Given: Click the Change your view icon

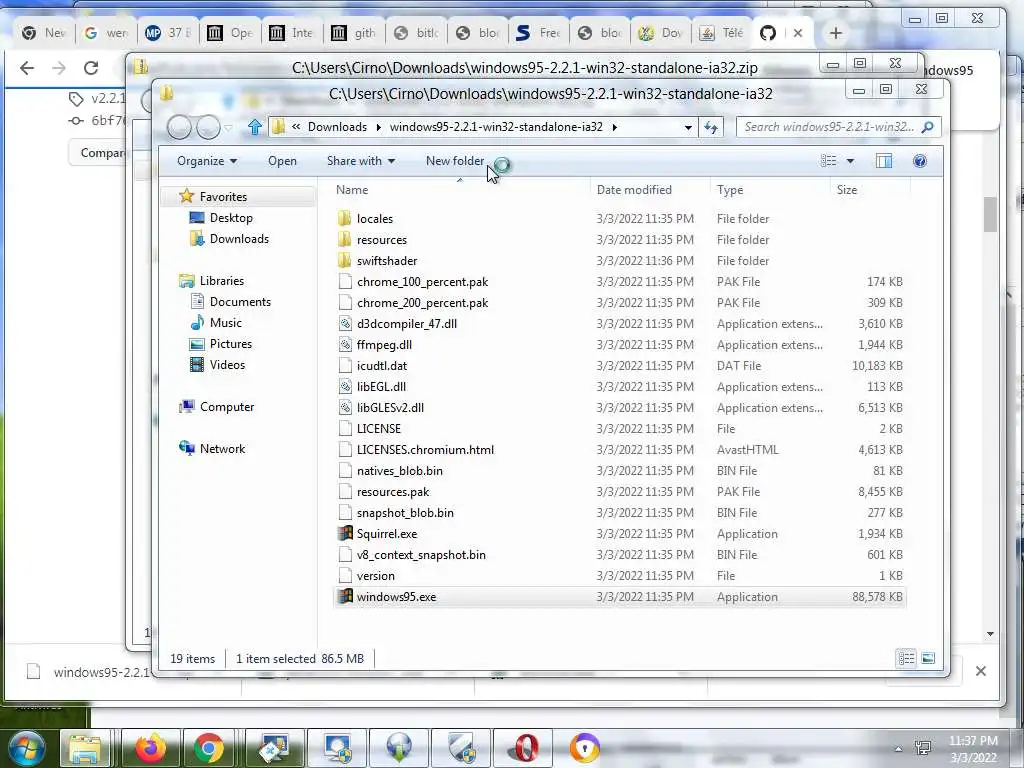Looking at the screenshot, I should coord(829,161).
